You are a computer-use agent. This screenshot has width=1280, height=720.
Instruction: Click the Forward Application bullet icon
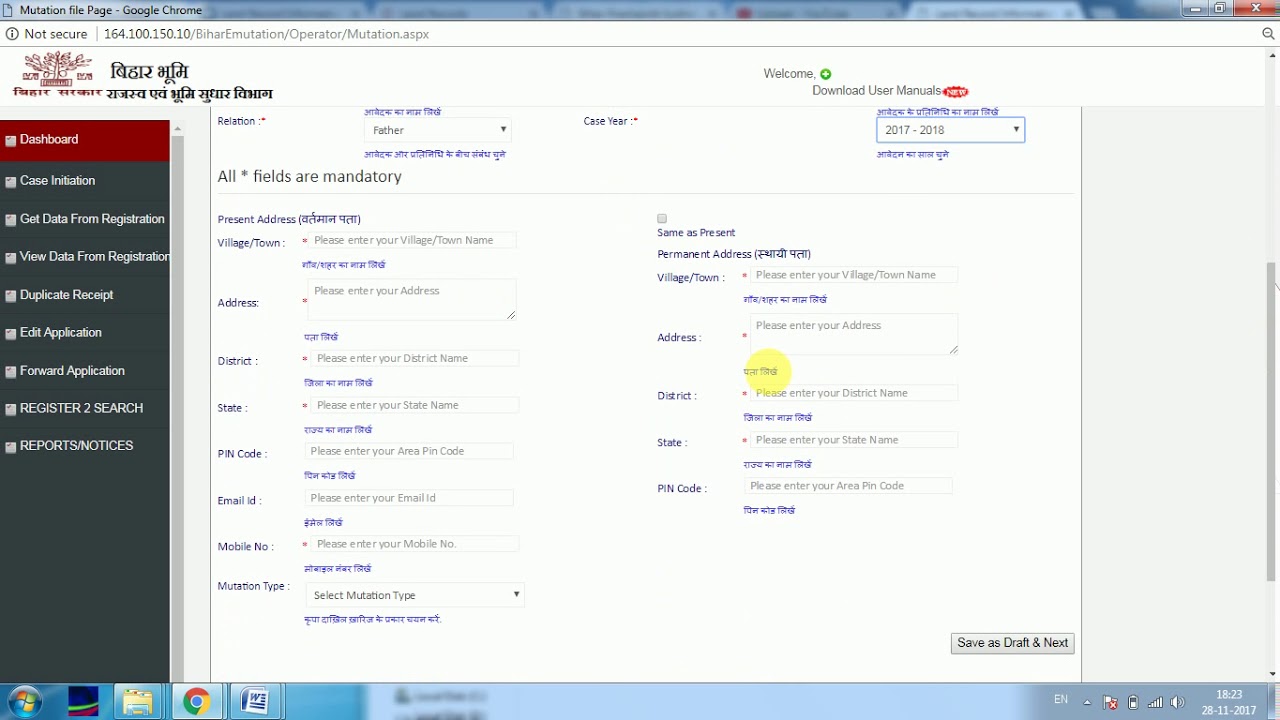click(x=11, y=372)
